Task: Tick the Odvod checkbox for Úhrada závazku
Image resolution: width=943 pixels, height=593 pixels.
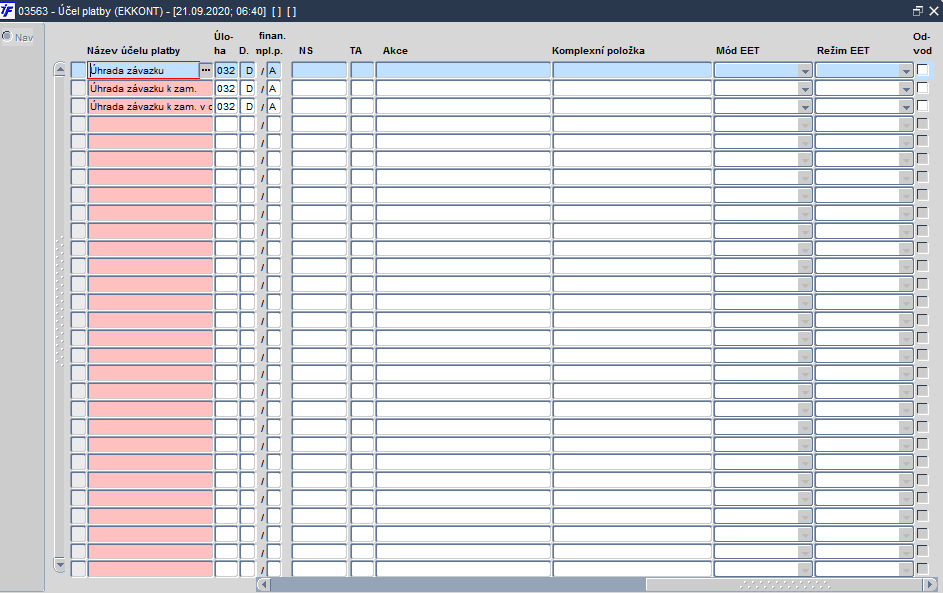Action: click(x=923, y=70)
